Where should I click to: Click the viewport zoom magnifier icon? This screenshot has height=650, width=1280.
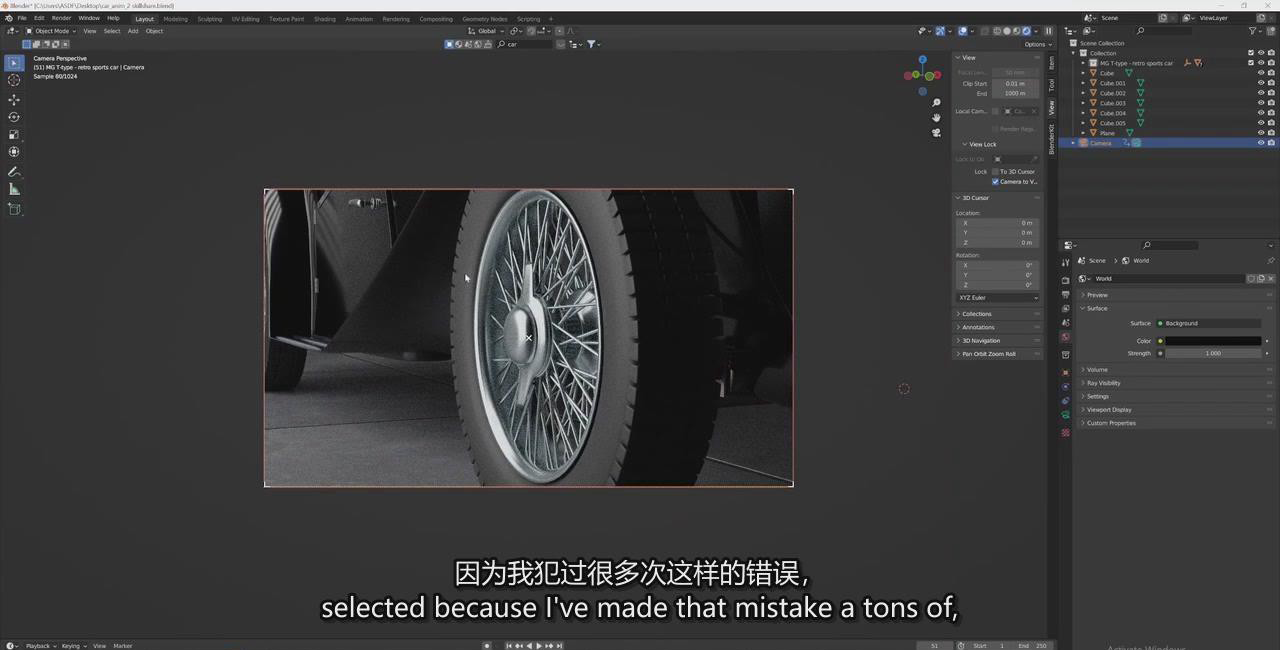(936, 103)
